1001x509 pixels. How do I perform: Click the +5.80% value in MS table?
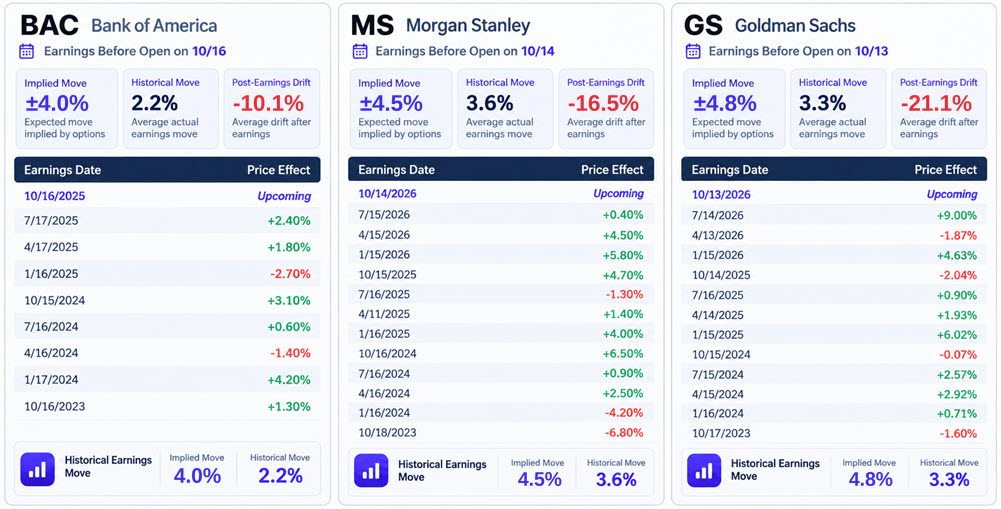coord(623,254)
